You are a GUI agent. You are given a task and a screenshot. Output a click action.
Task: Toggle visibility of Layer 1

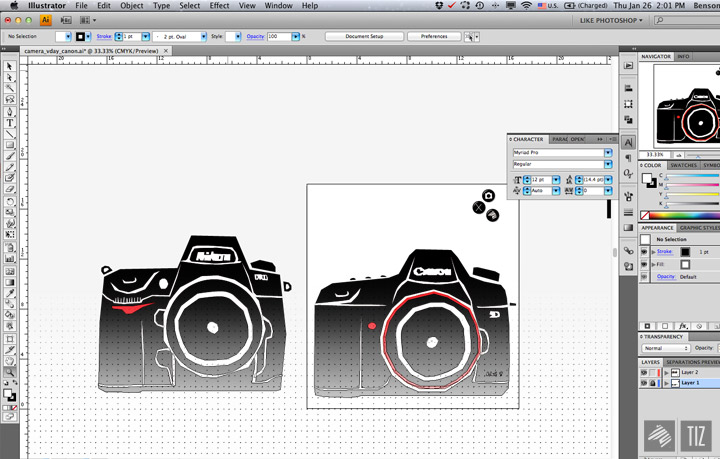(644, 383)
